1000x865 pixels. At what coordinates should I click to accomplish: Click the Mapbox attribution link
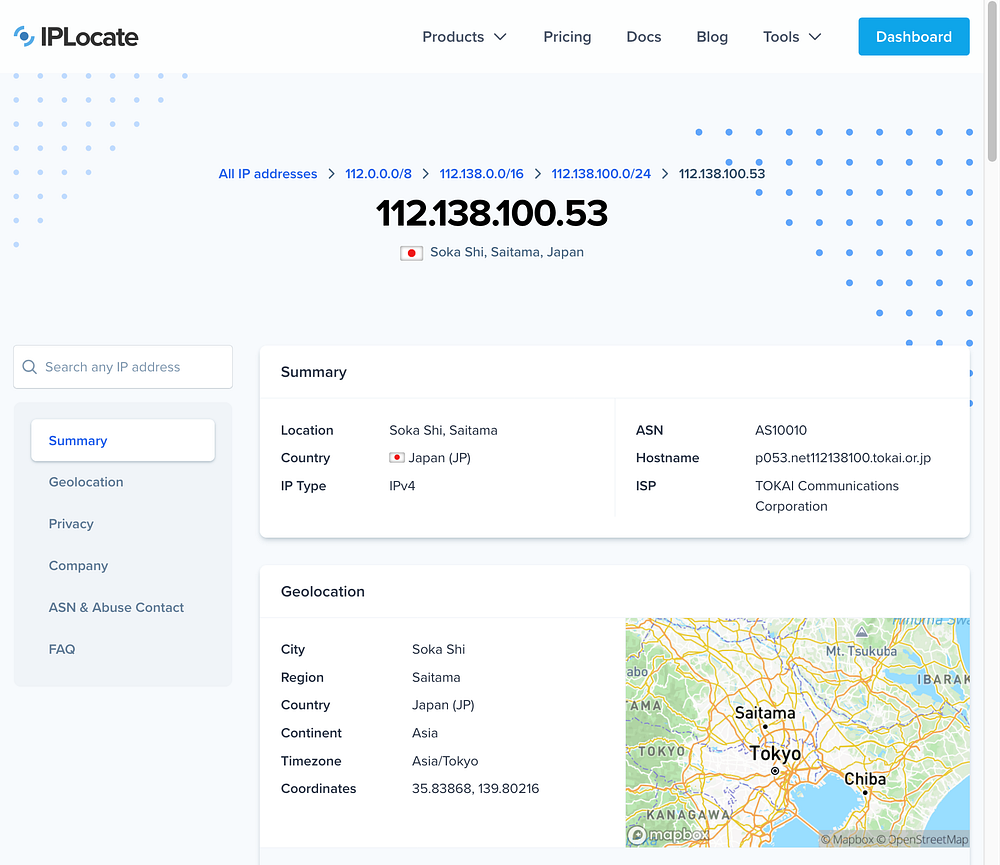tap(847, 839)
